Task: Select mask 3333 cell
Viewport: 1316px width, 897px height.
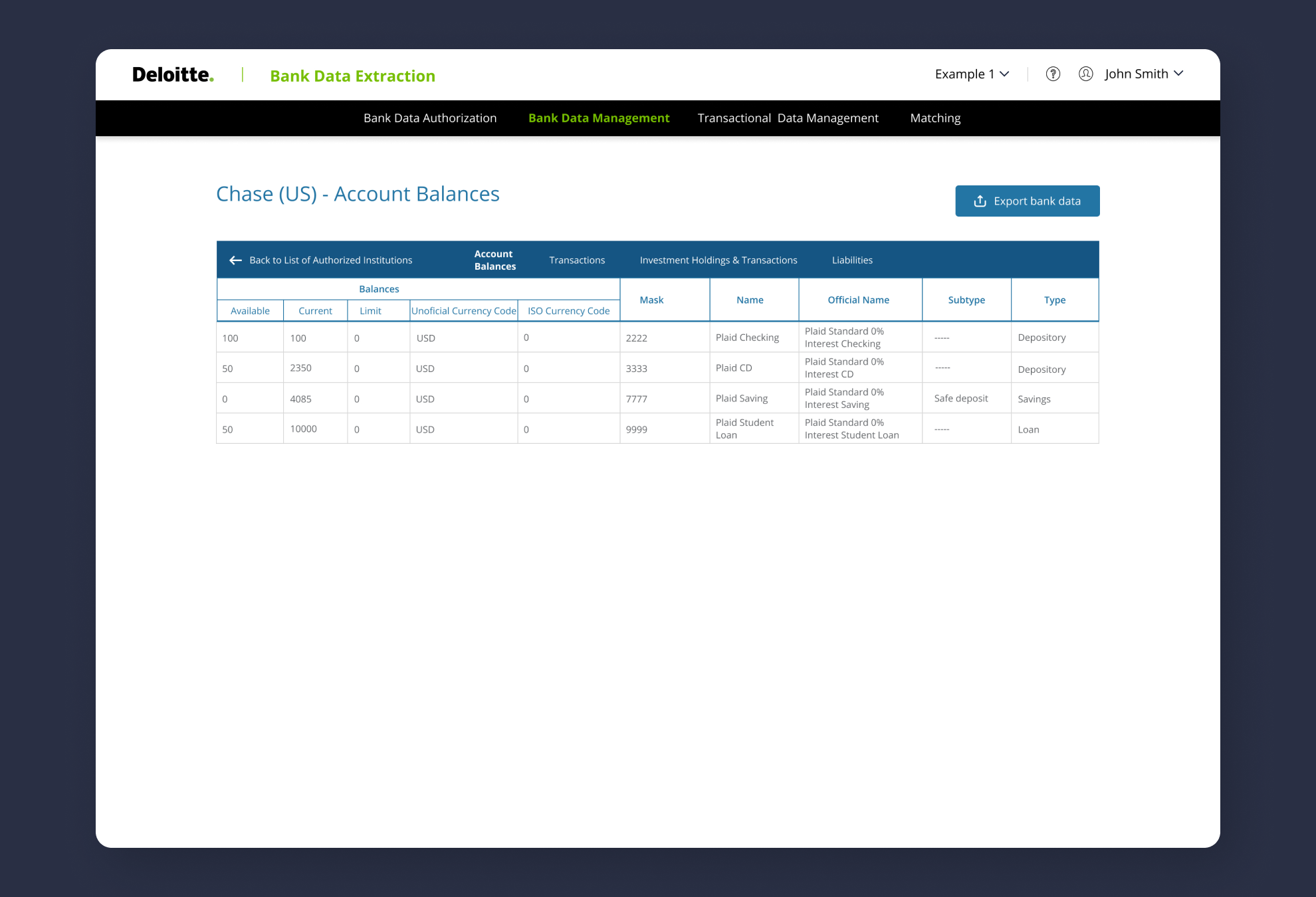Action: [665, 368]
